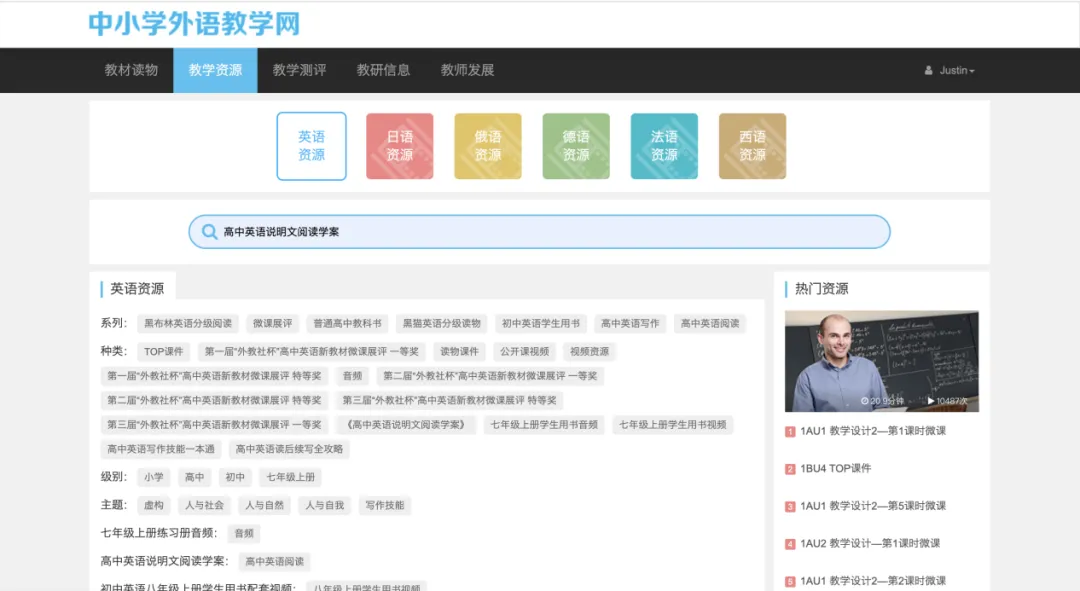The image size is (1080, 591).
Task: Choose the tan 西语资源 tile
Action: tap(752, 146)
